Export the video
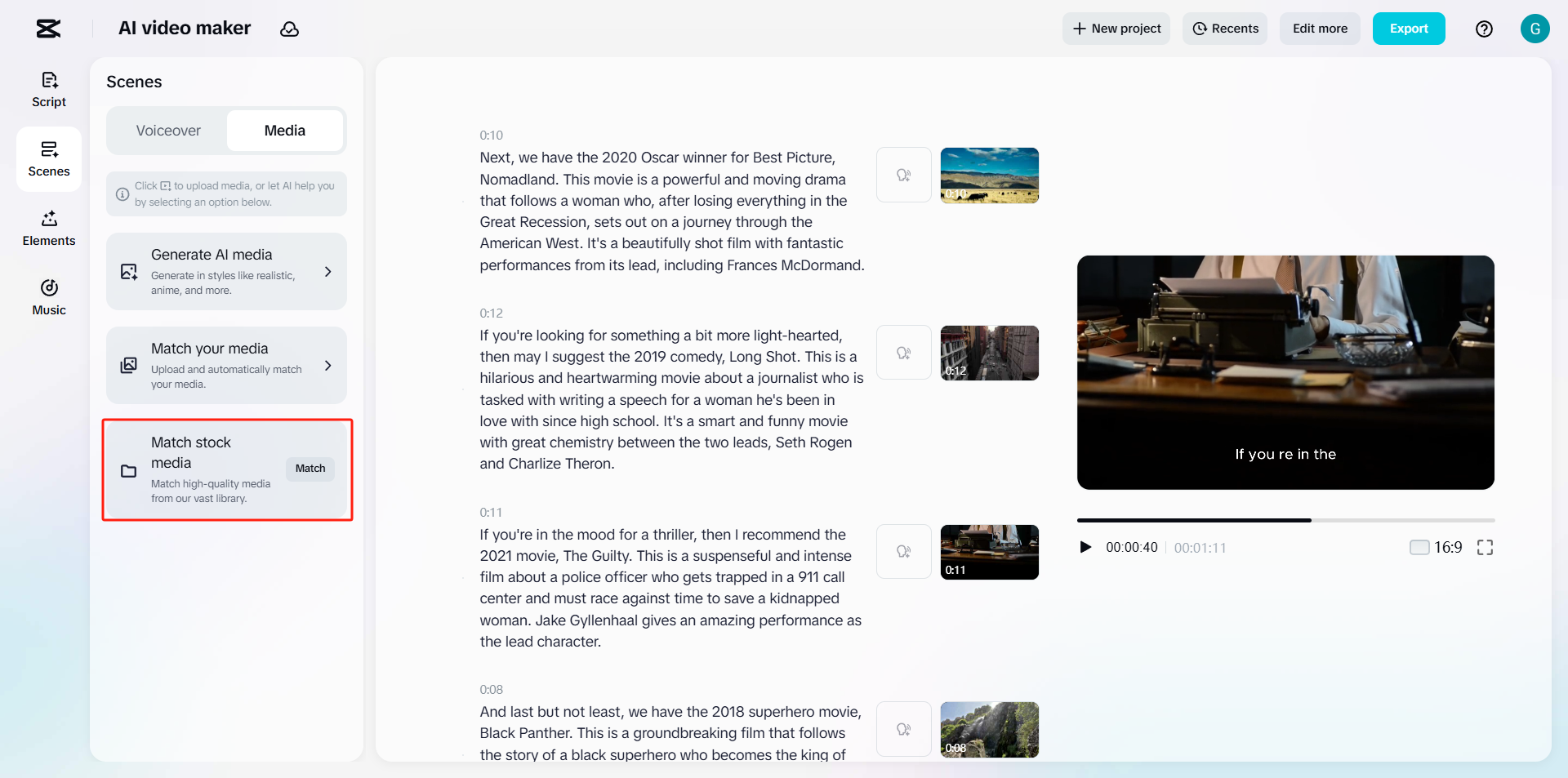This screenshot has height=778, width=1568. pos(1409,29)
